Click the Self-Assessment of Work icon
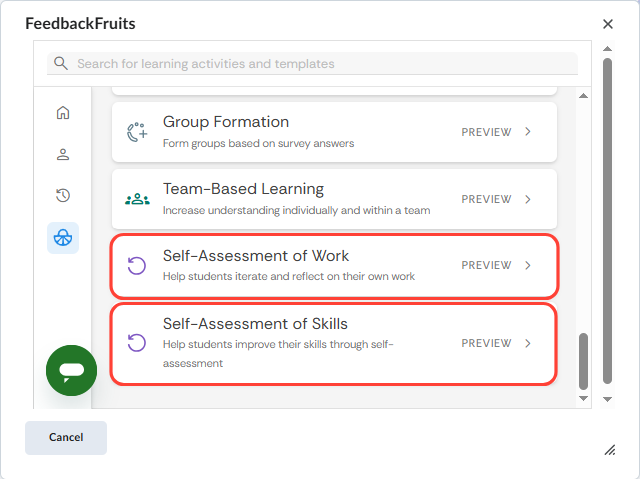640x479 pixels. click(x=137, y=266)
